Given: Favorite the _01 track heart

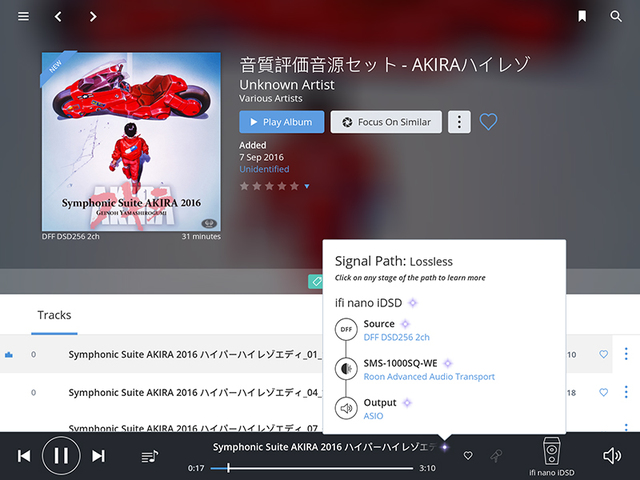Looking at the screenshot, I should [x=603, y=354].
